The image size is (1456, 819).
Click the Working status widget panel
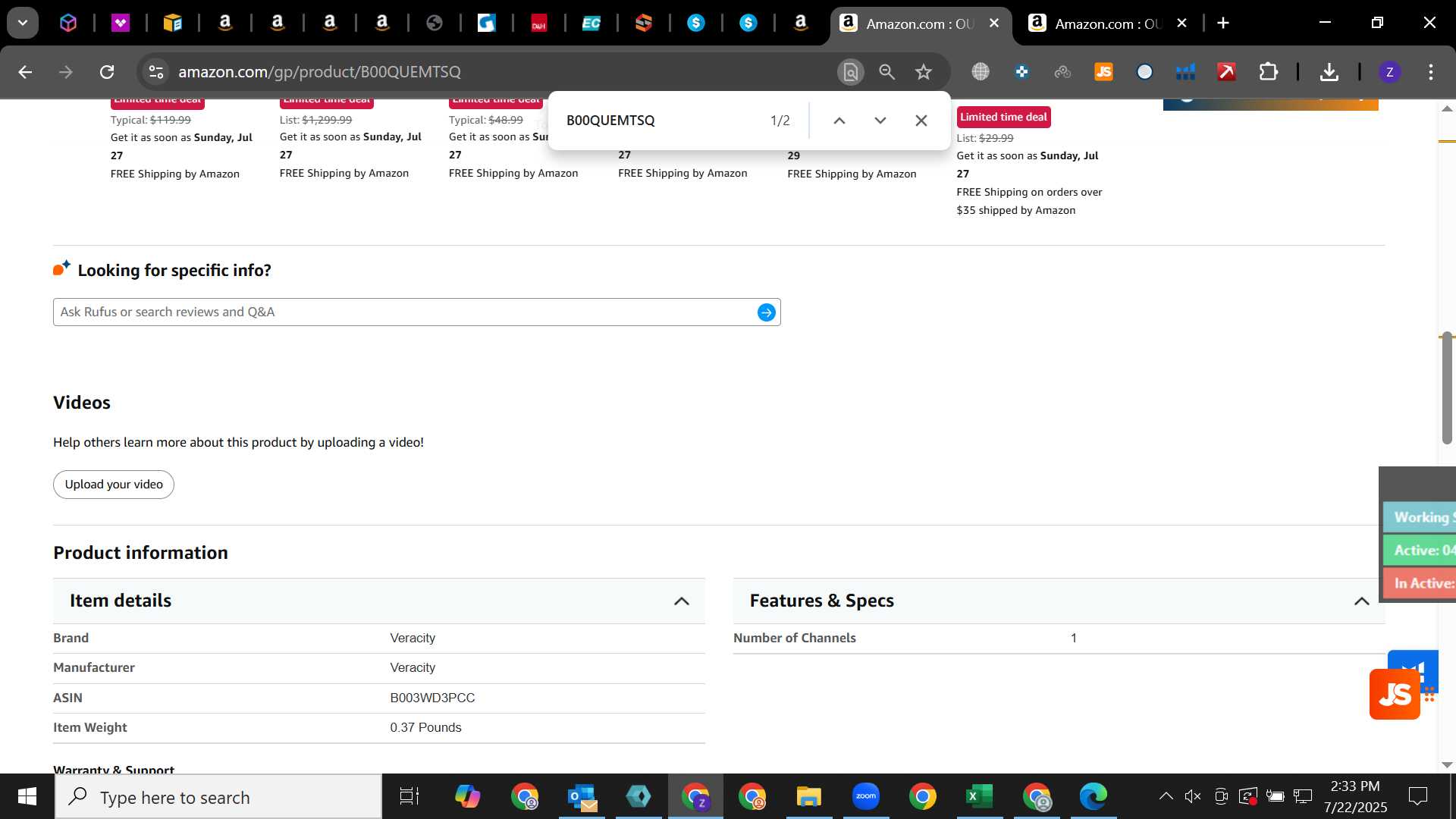(1420, 517)
